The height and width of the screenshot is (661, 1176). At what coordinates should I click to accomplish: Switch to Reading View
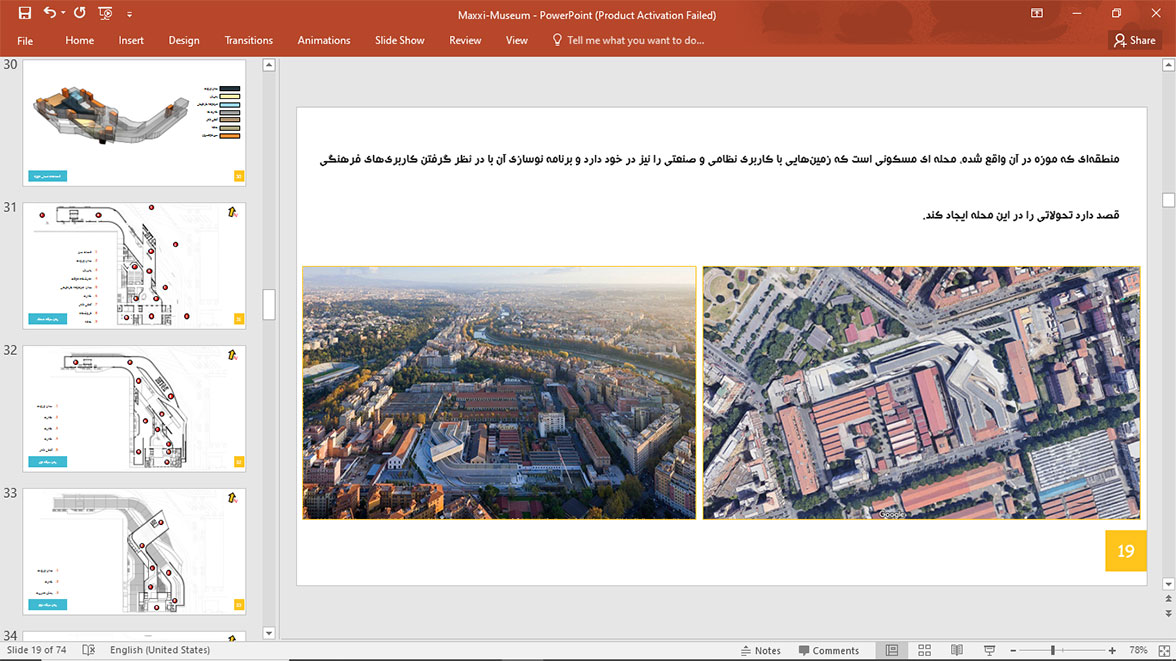tap(957, 650)
